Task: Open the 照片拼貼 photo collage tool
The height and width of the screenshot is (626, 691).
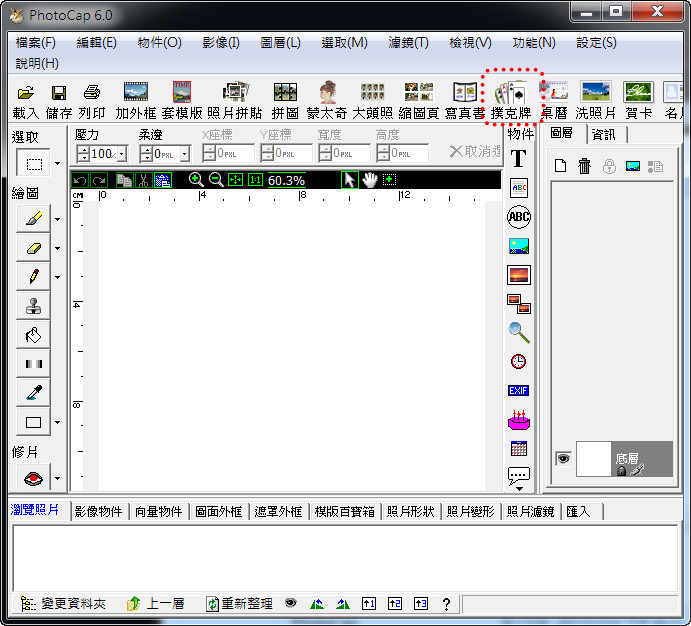Action: [234, 100]
